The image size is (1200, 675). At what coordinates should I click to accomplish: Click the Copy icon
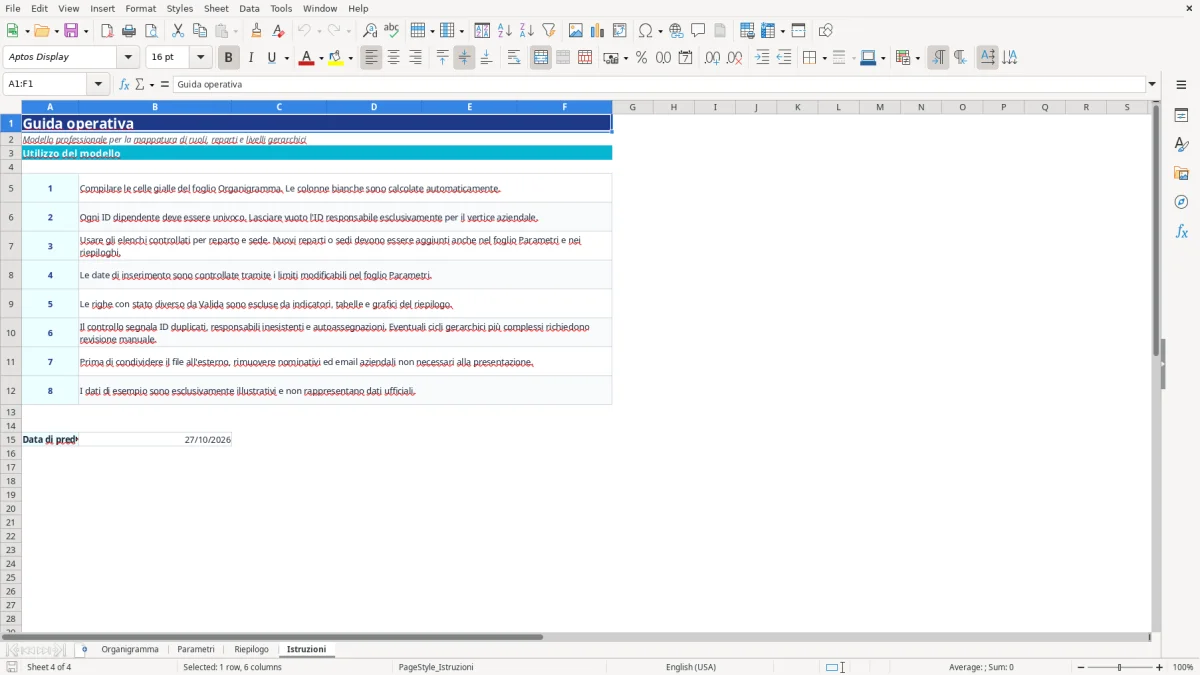[x=200, y=31]
